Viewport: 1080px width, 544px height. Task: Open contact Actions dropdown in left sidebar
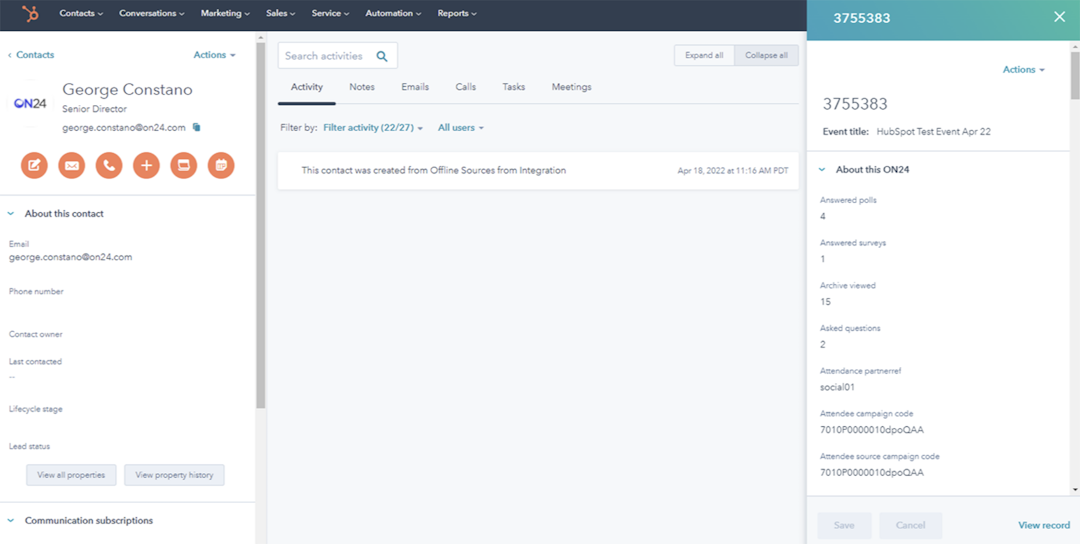(x=214, y=55)
